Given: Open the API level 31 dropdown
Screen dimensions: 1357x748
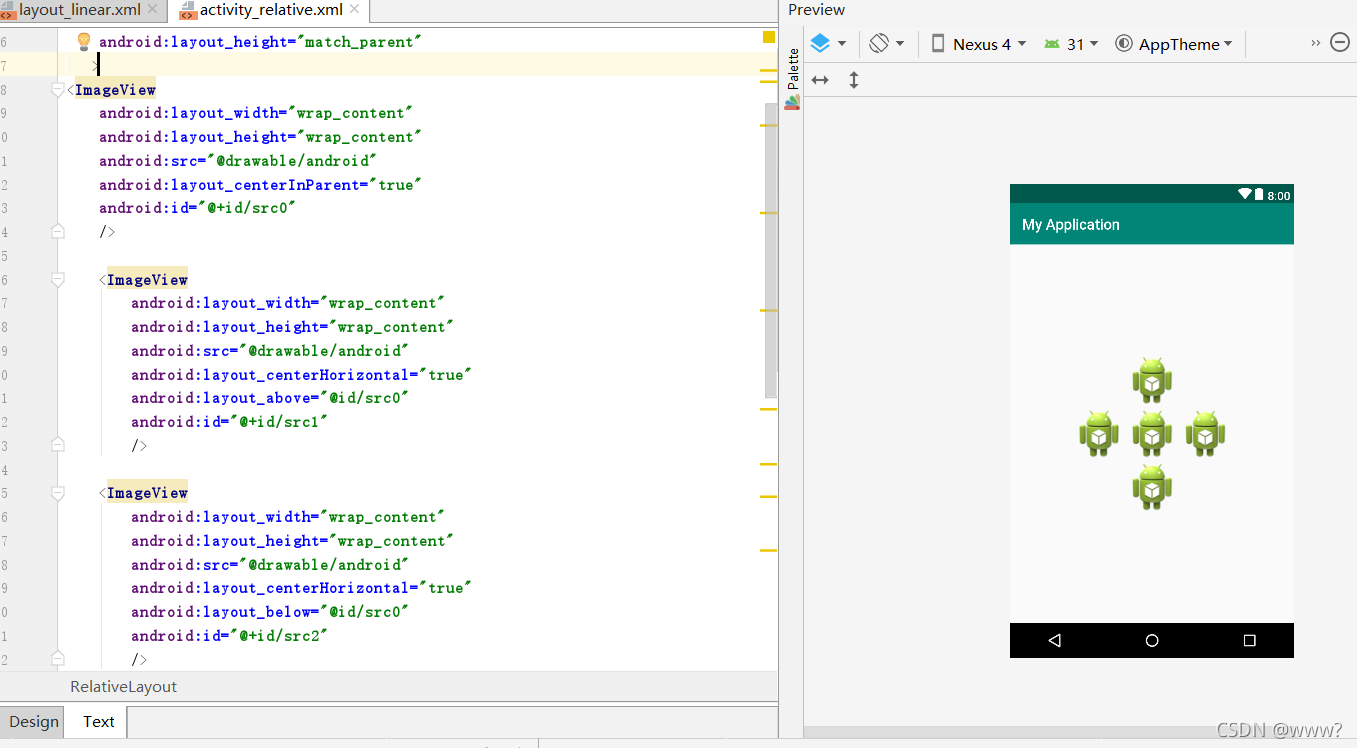Looking at the screenshot, I should point(1071,44).
